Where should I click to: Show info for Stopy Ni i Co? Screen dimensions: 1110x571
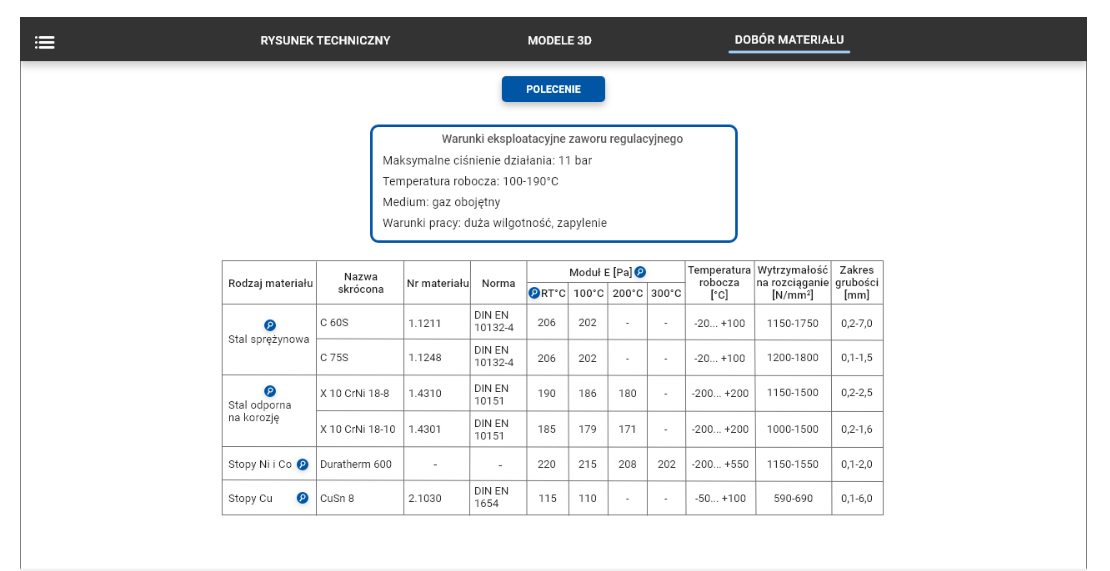(x=302, y=464)
